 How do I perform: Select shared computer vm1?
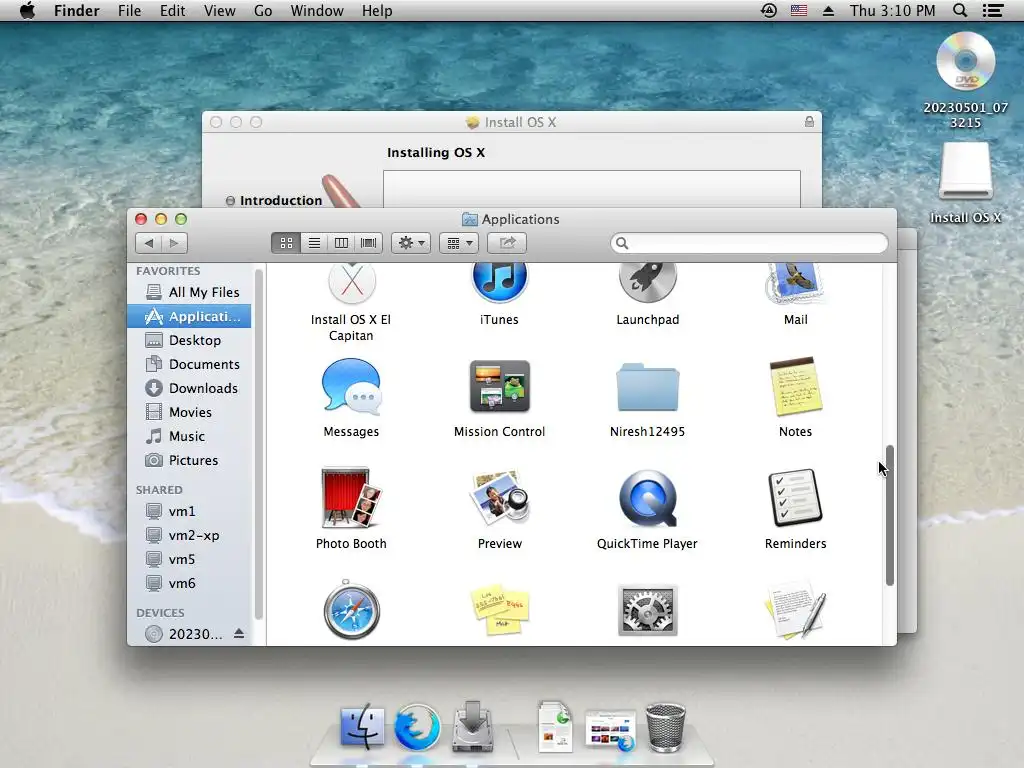[x=189, y=511]
